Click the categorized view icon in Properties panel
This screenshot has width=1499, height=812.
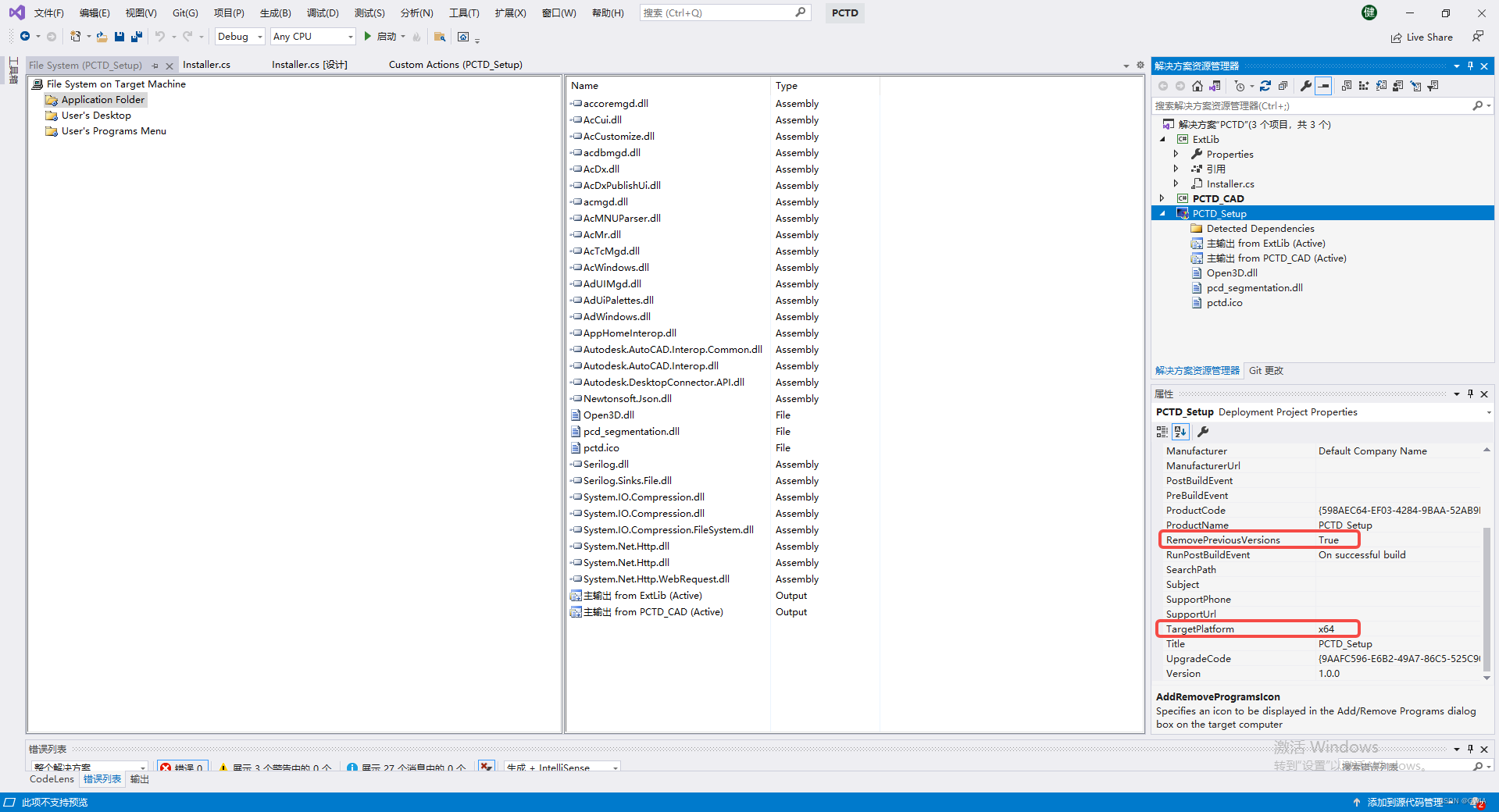[x=1162, y=432]
